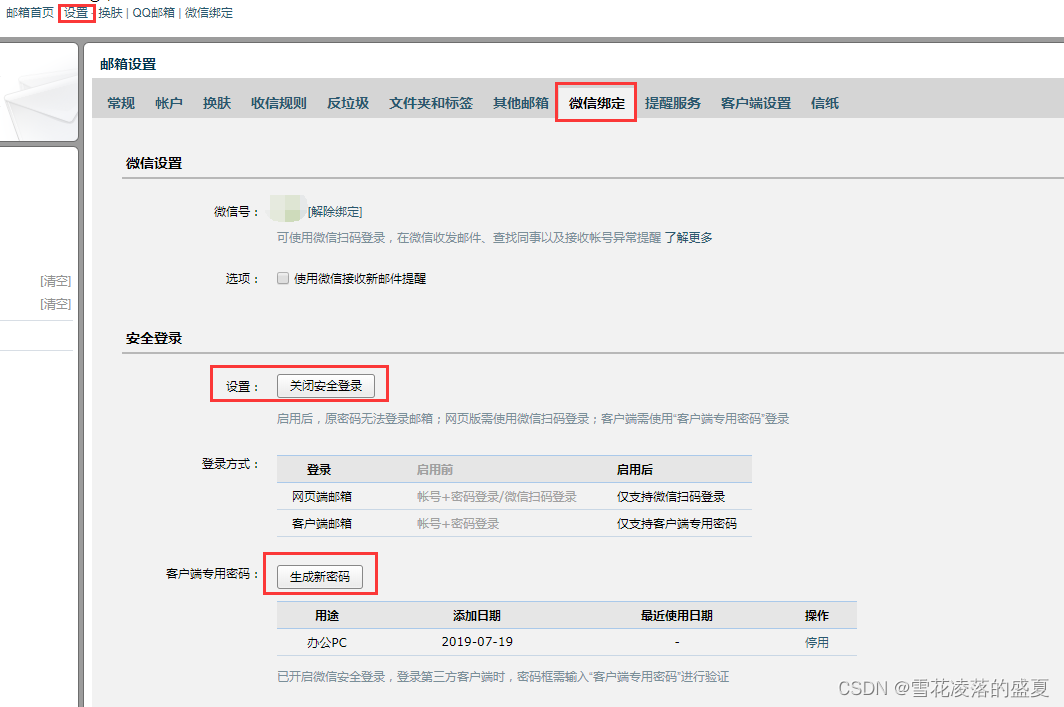Open the 邮箱首页 link
The image size is (1064, 707).
click(30, 13)
